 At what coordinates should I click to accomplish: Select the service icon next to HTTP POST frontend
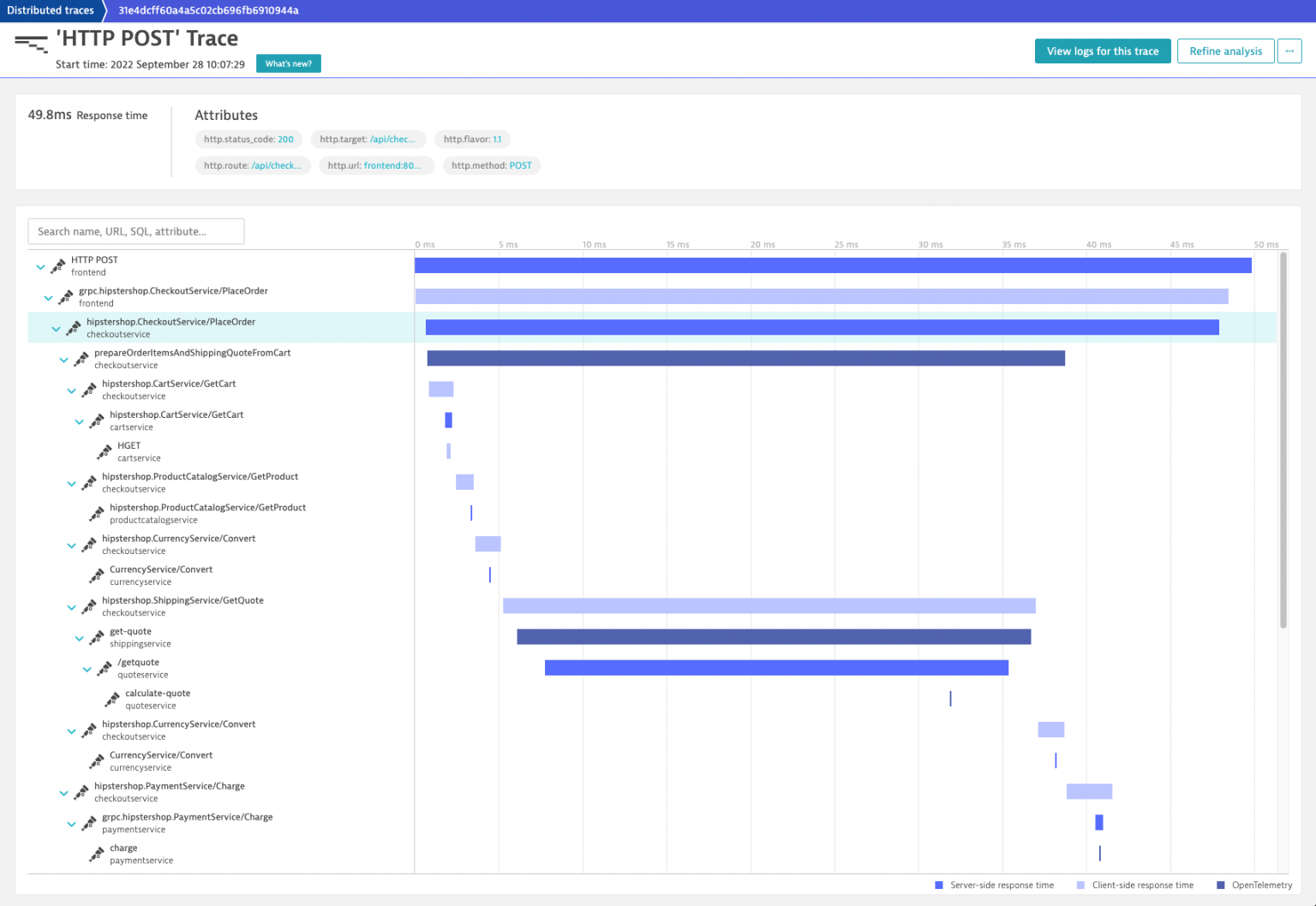click(x=57, y=265)
